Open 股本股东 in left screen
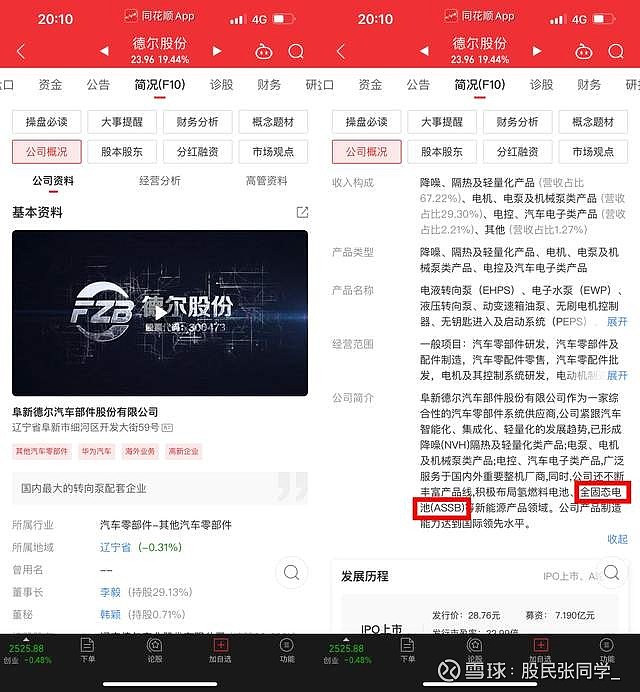640x692 pixels. click(x=122, y=152)
